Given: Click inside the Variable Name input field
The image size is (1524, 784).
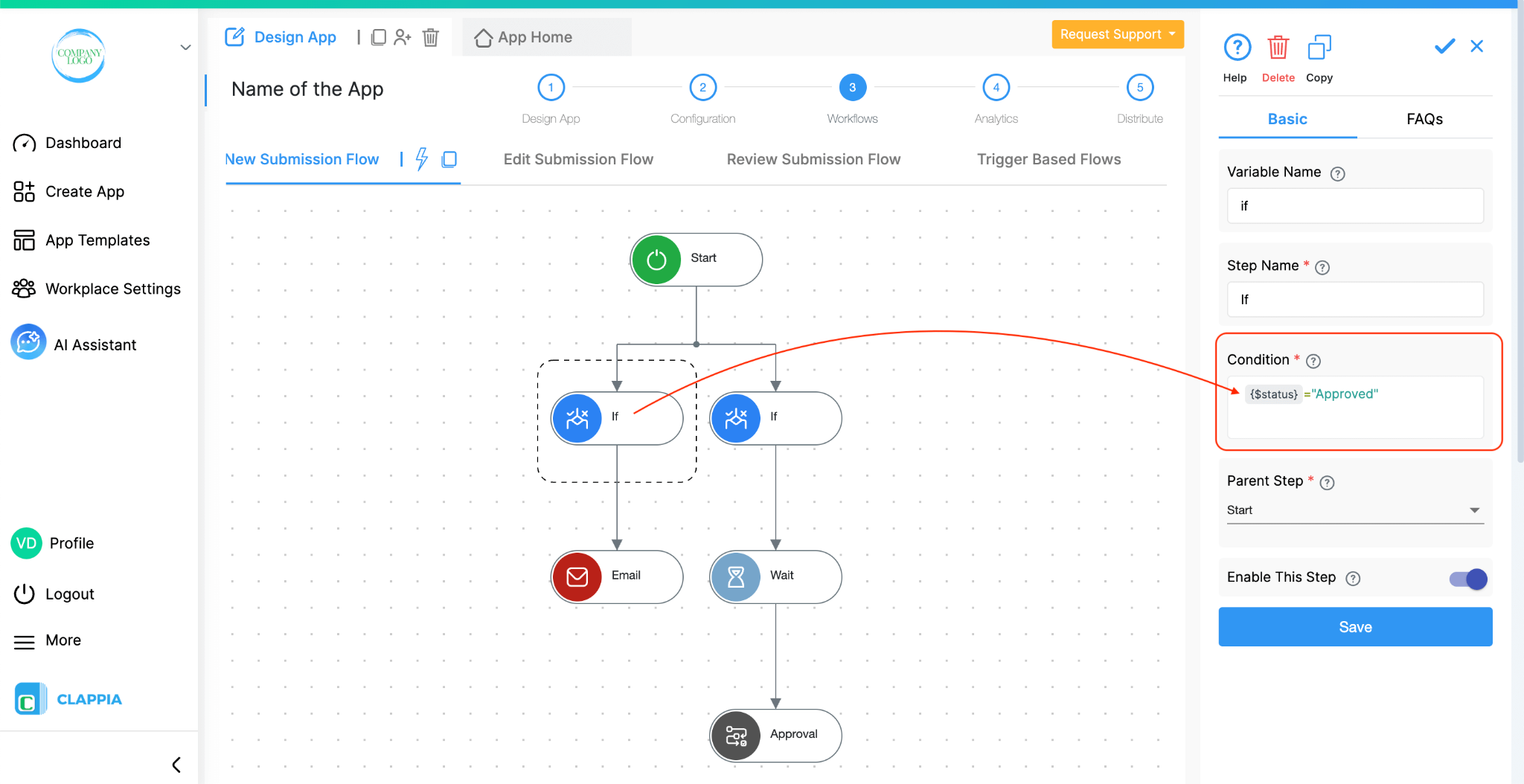Looking at the screenshot, I should (x=1354, y=206).
